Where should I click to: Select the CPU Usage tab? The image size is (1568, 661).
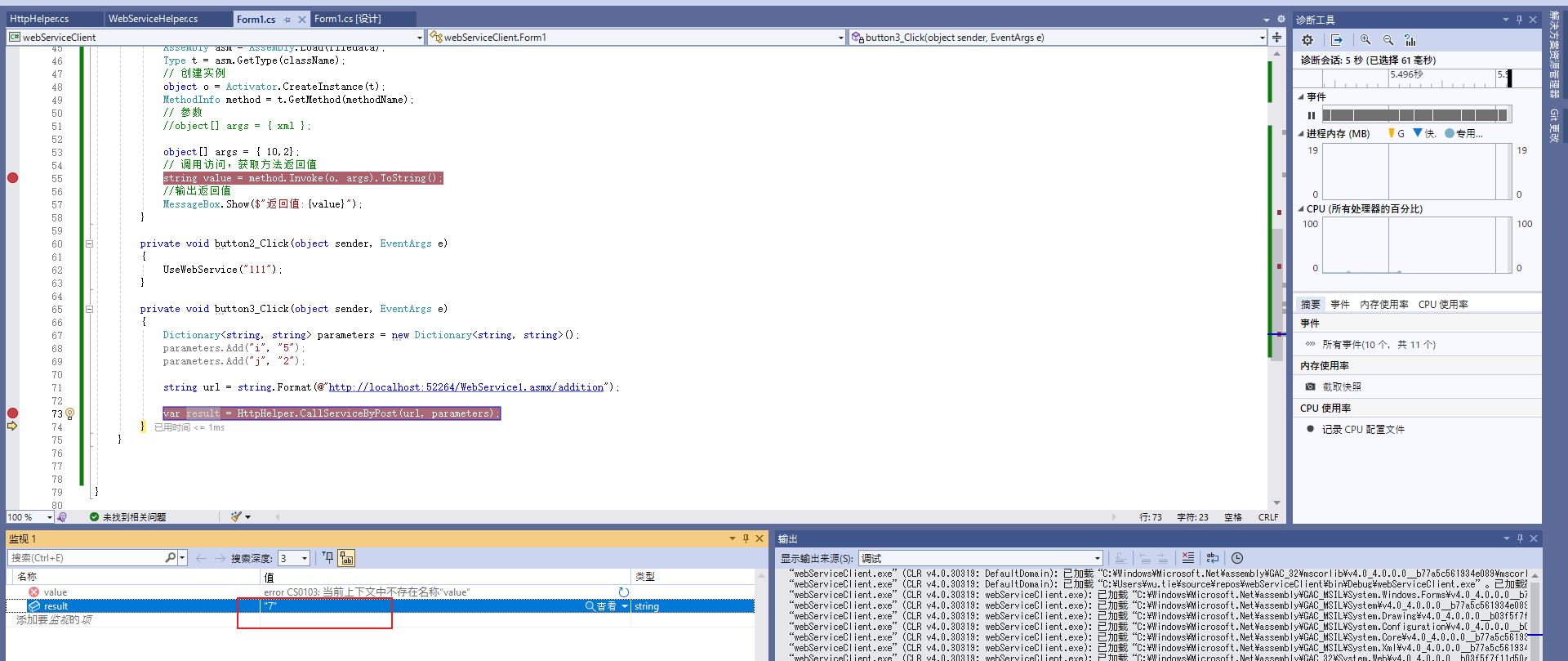tap(1443, 304)
